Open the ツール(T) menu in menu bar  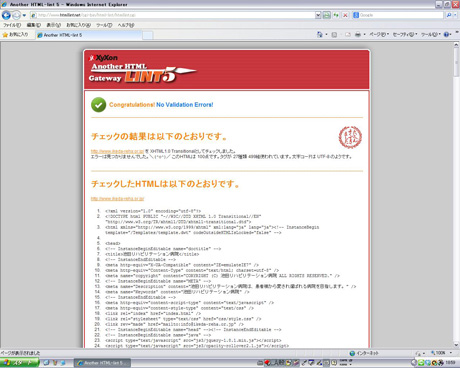104,25
